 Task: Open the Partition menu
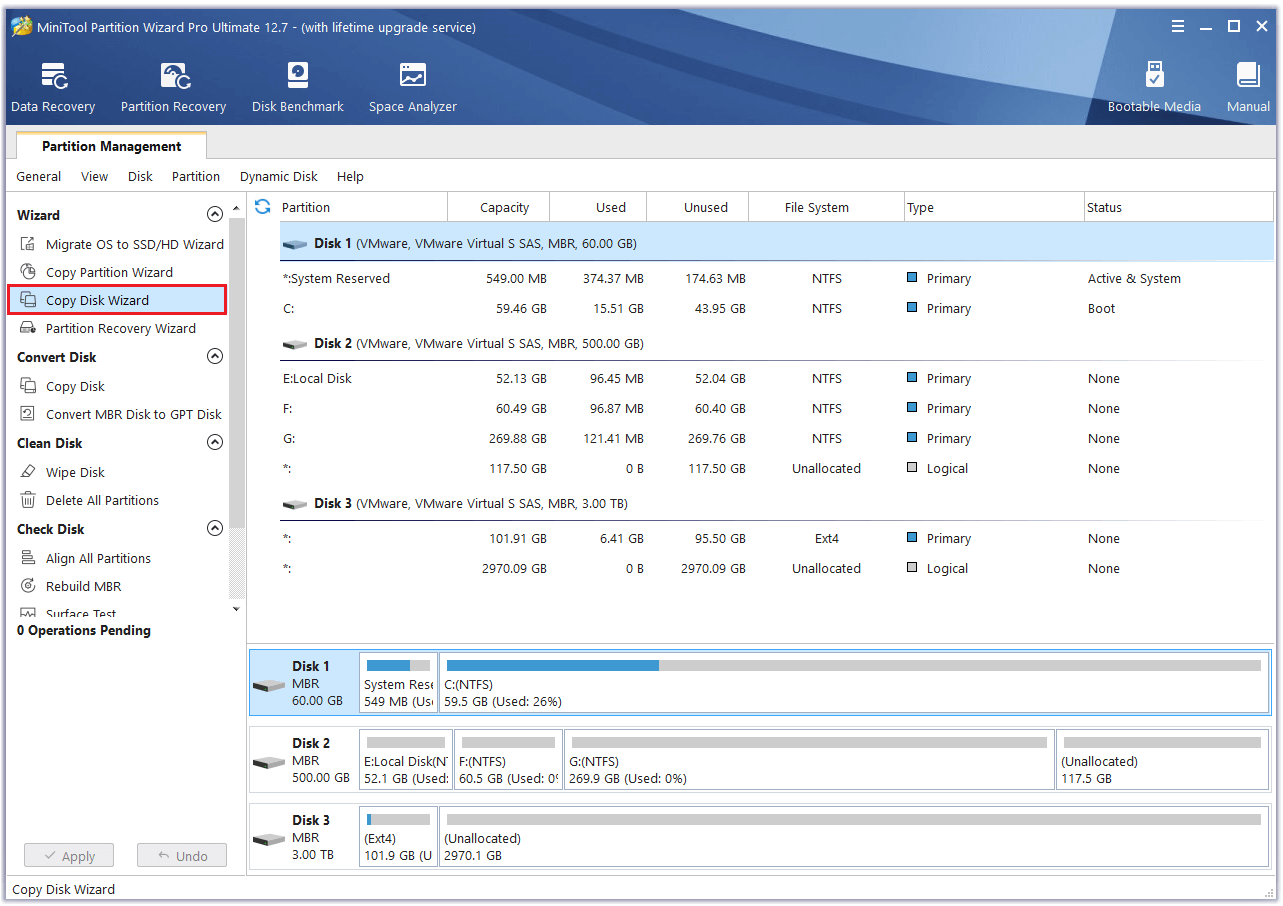(196, 176)
